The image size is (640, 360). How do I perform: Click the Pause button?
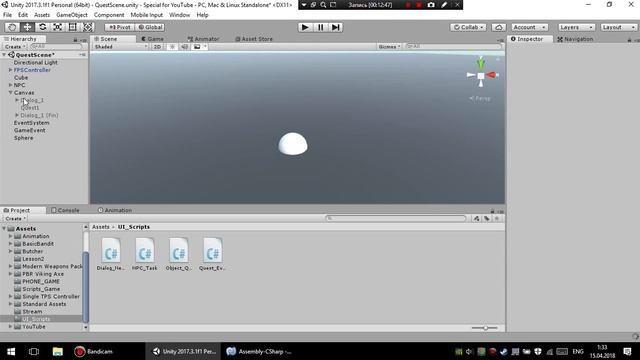320,27
